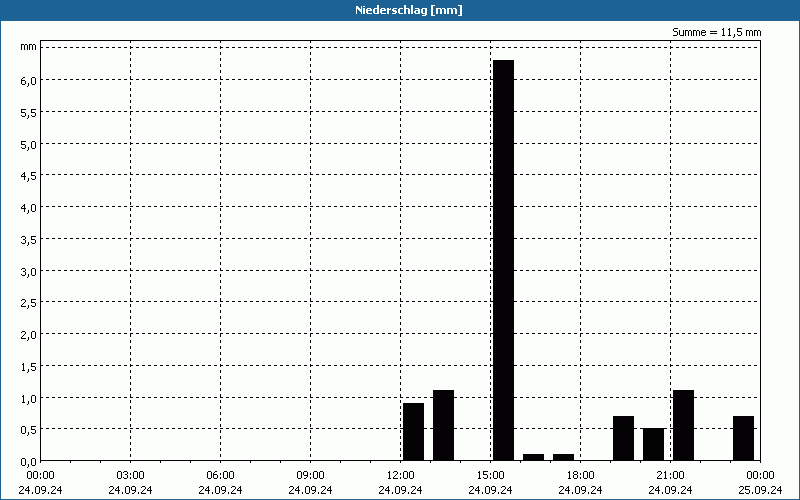Select the tiny bar just before 18:00

563,457
